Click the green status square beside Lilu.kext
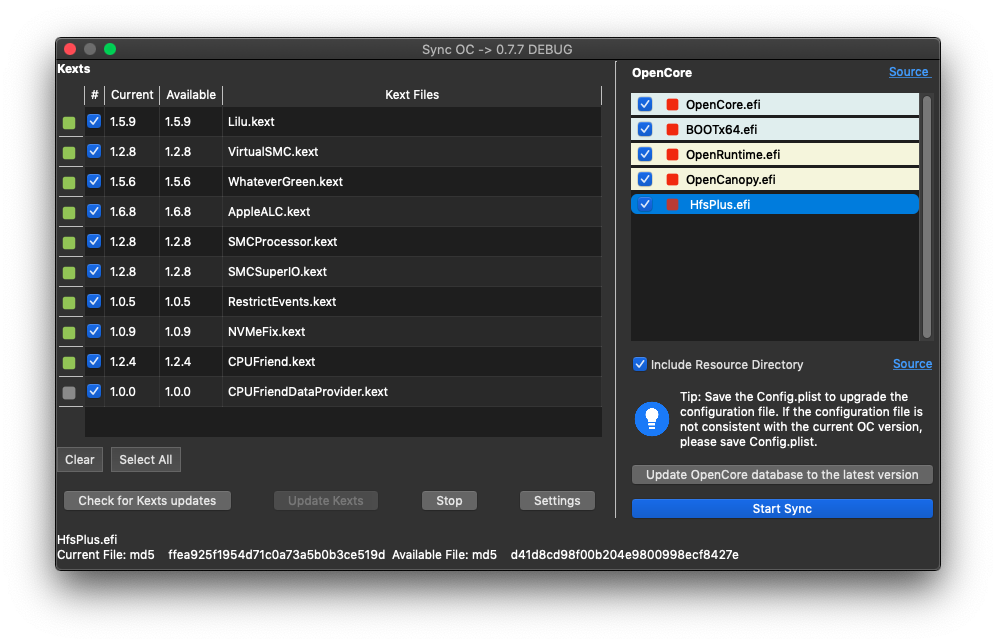The image size is (996, 644). (69, 123)
